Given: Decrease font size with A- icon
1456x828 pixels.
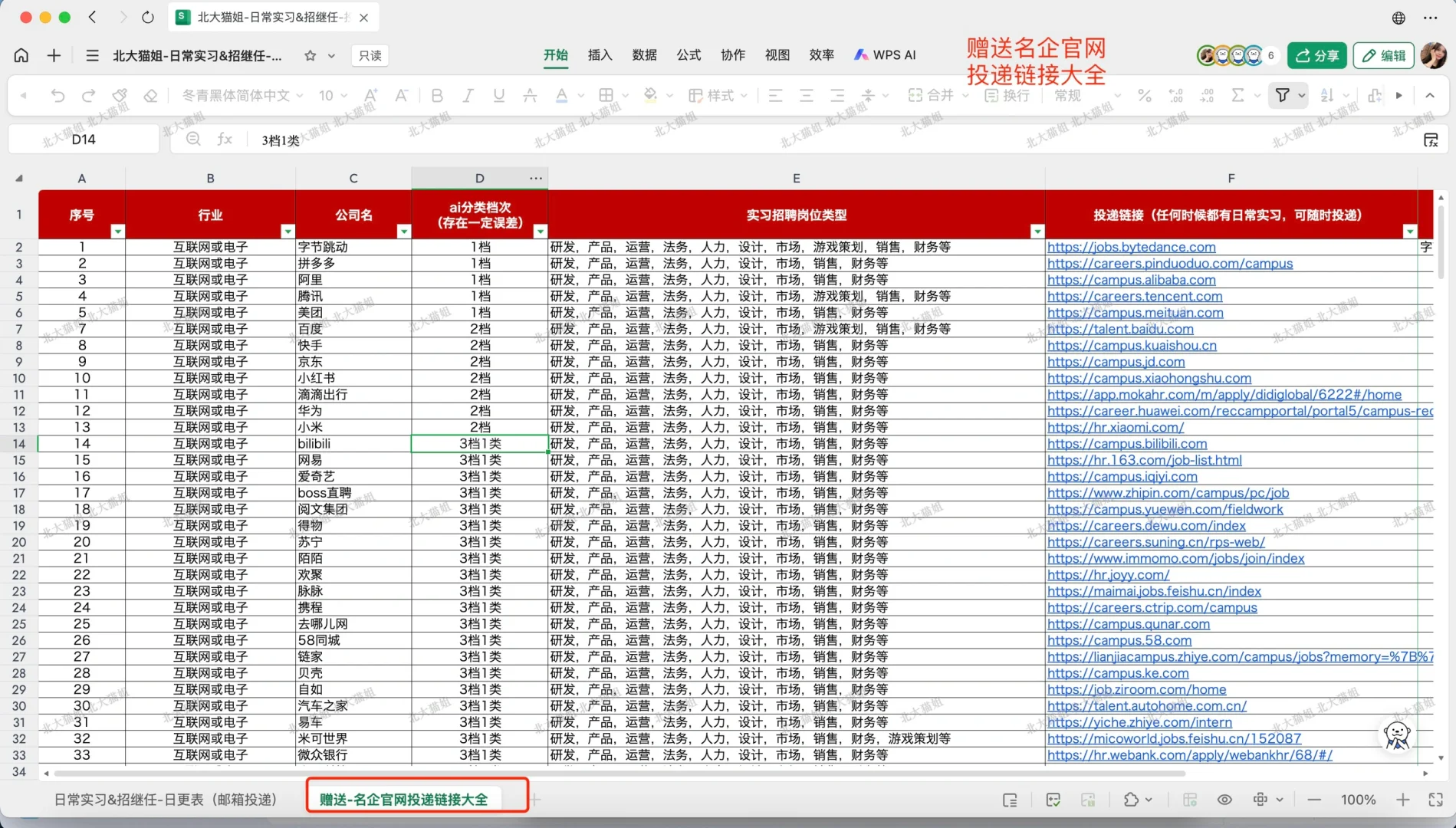Looking at the screenshot, I should click(x=401, y=95).
